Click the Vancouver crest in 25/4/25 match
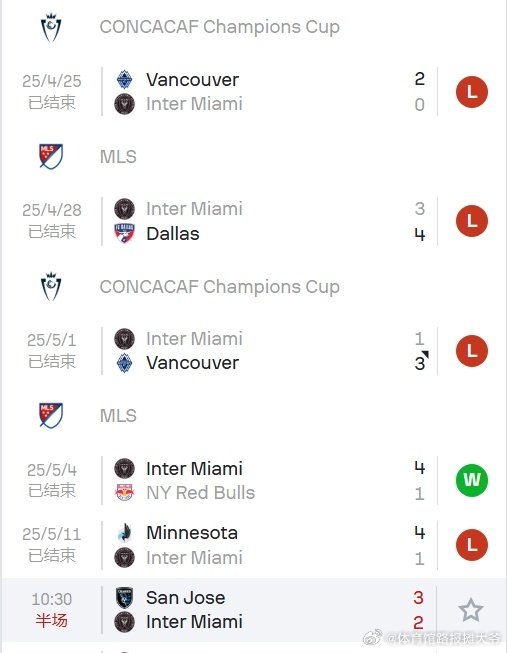This screenshot has height=653, width=507. point(124,80)
